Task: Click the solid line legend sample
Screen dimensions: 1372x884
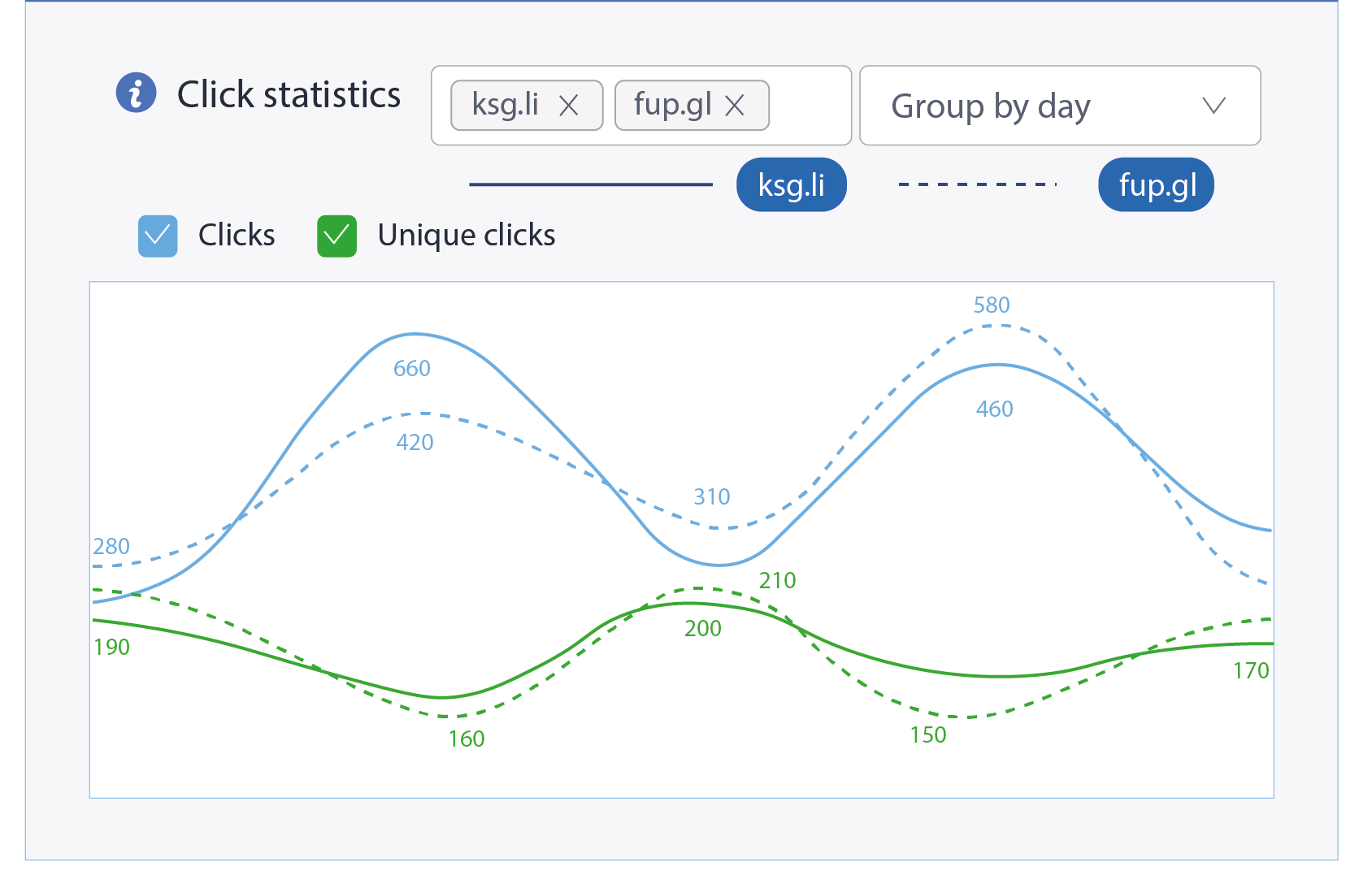Action: point(591,184)
